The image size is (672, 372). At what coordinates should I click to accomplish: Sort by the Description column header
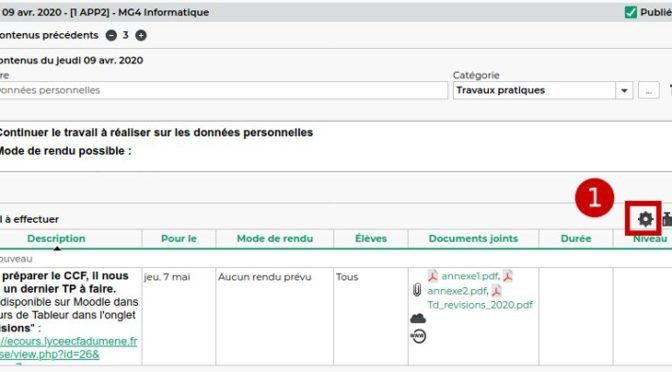(56, 239)
